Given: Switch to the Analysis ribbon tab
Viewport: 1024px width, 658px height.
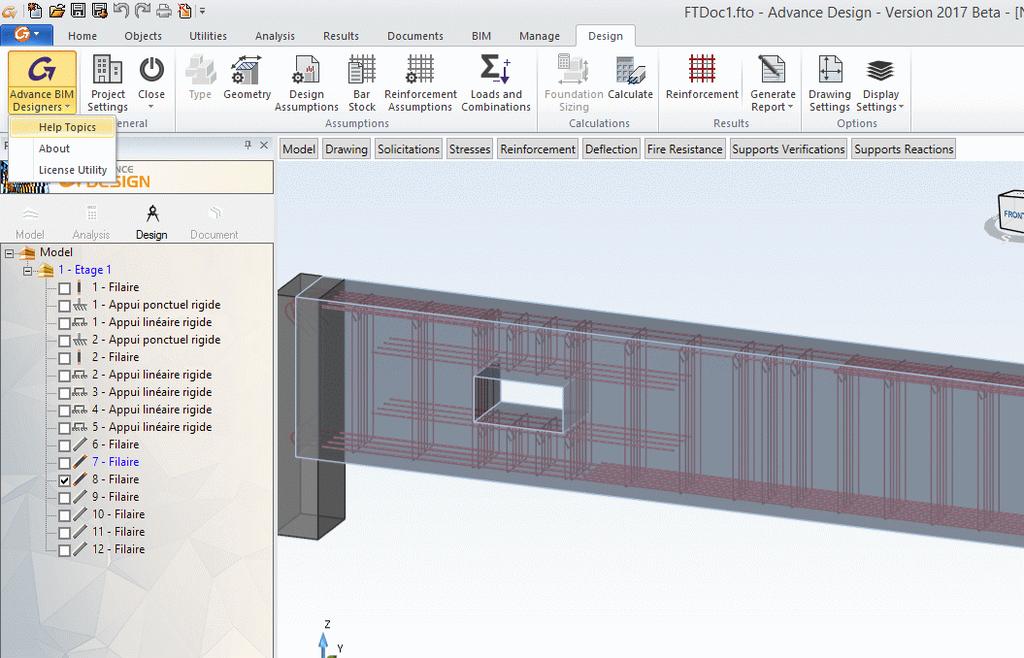Looking at the screenshot, I should [x=275, y=36].
